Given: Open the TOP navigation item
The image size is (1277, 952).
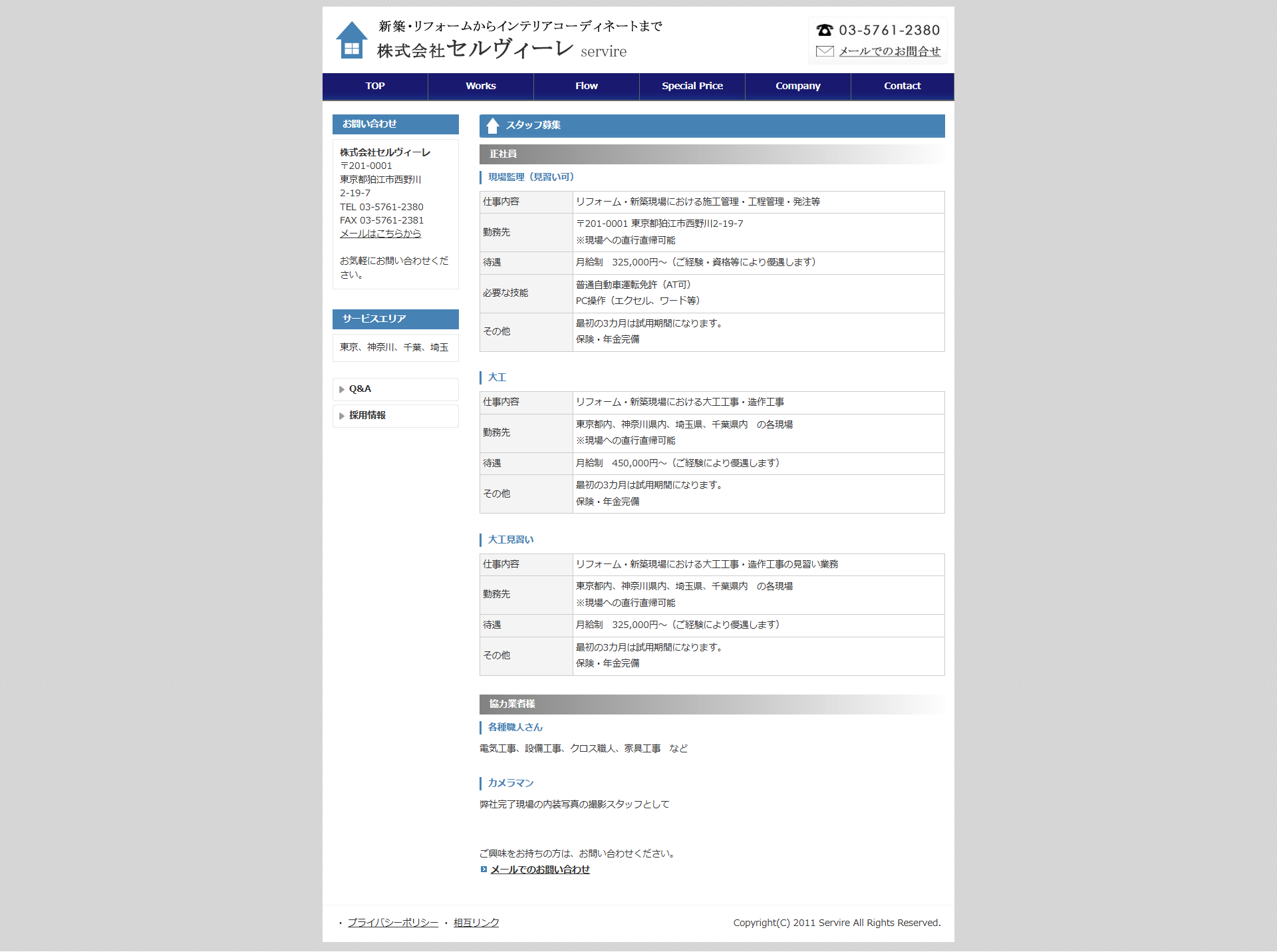Looking at the screenshot, I should 375,86.
